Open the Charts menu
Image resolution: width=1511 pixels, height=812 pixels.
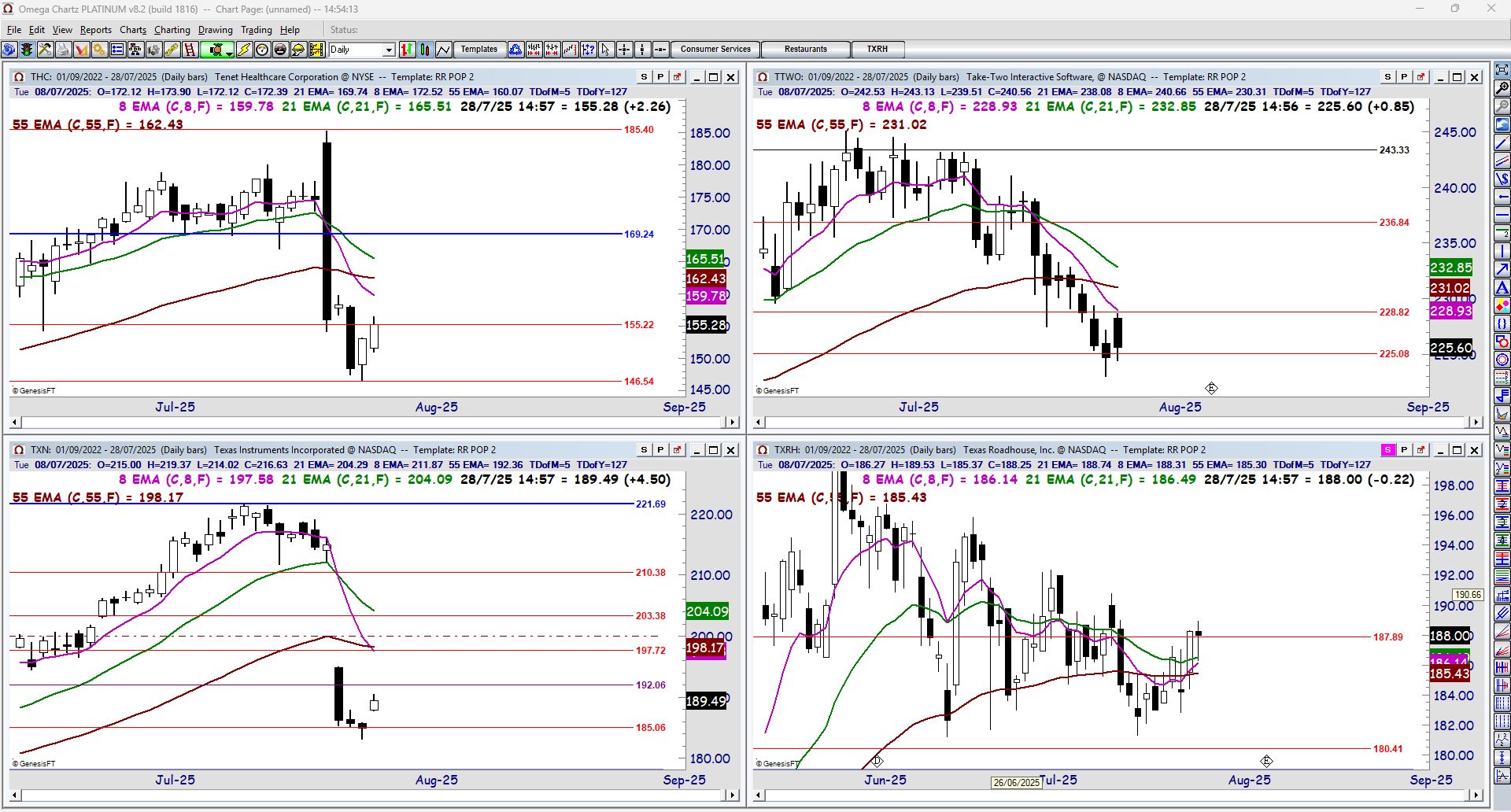pyautogui.click(x=133, y=30)
